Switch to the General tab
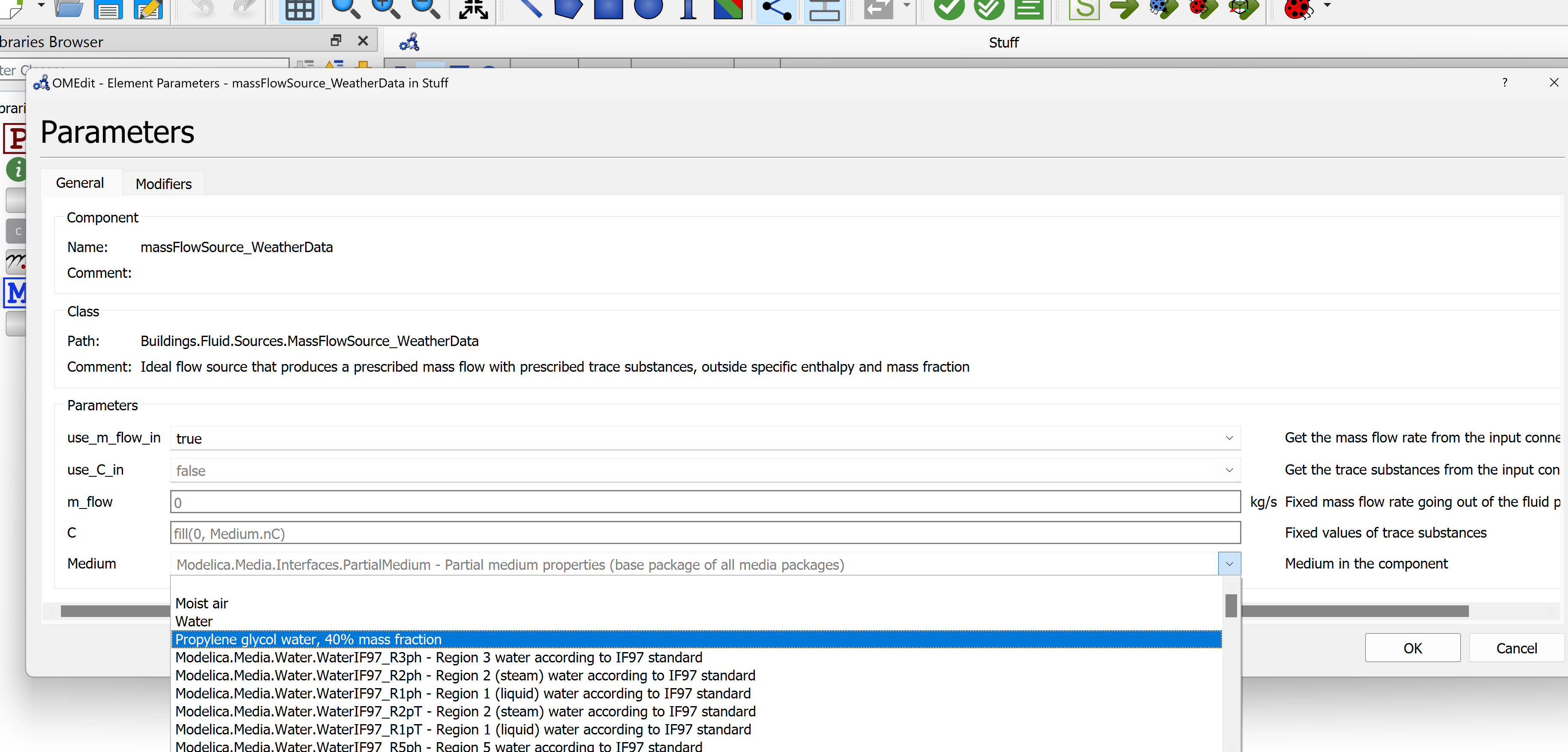 click(x=80, y=183)
